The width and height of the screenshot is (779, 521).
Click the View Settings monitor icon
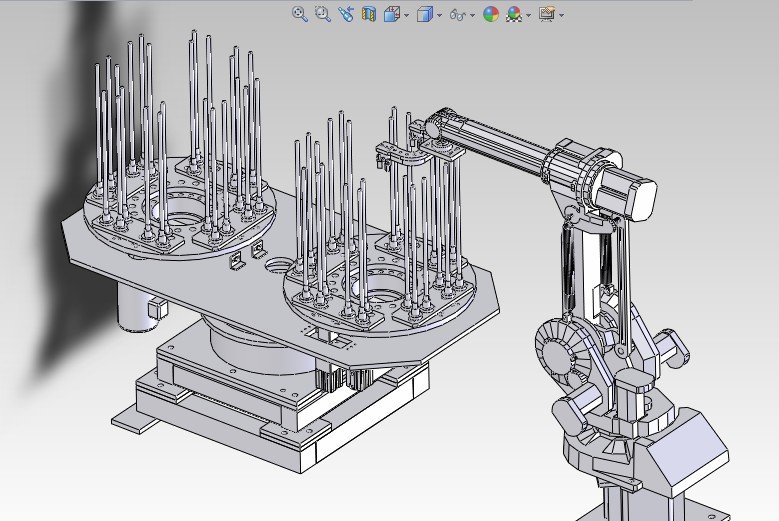click(547, 14)
